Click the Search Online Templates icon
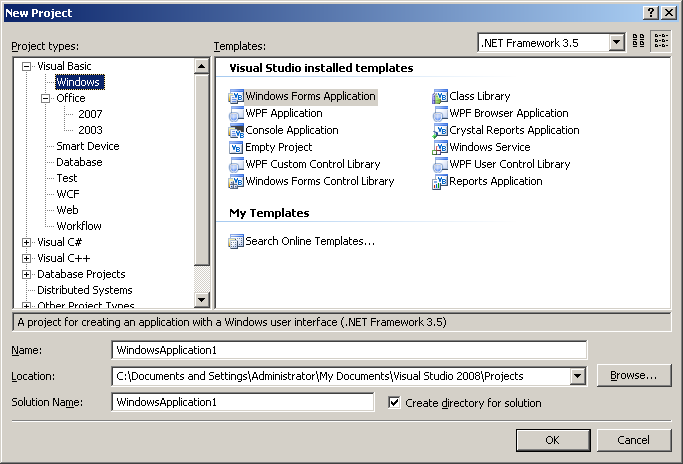 (x=236, y=241)
